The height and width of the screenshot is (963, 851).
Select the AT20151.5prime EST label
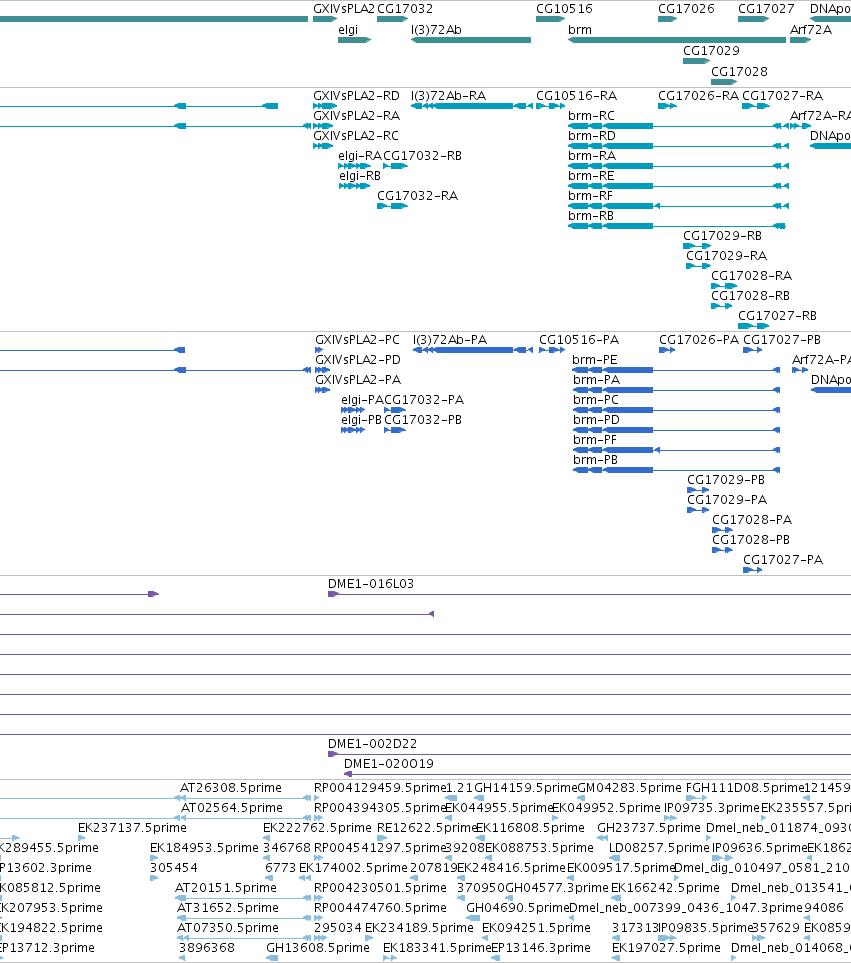[x=226, y=888]
